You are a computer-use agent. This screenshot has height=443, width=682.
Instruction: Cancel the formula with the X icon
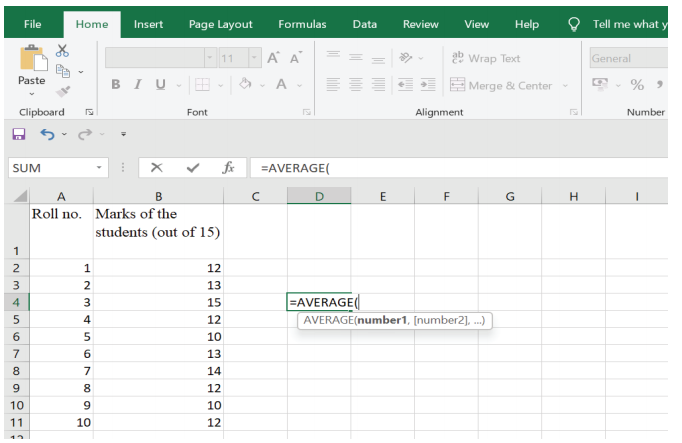157,167
